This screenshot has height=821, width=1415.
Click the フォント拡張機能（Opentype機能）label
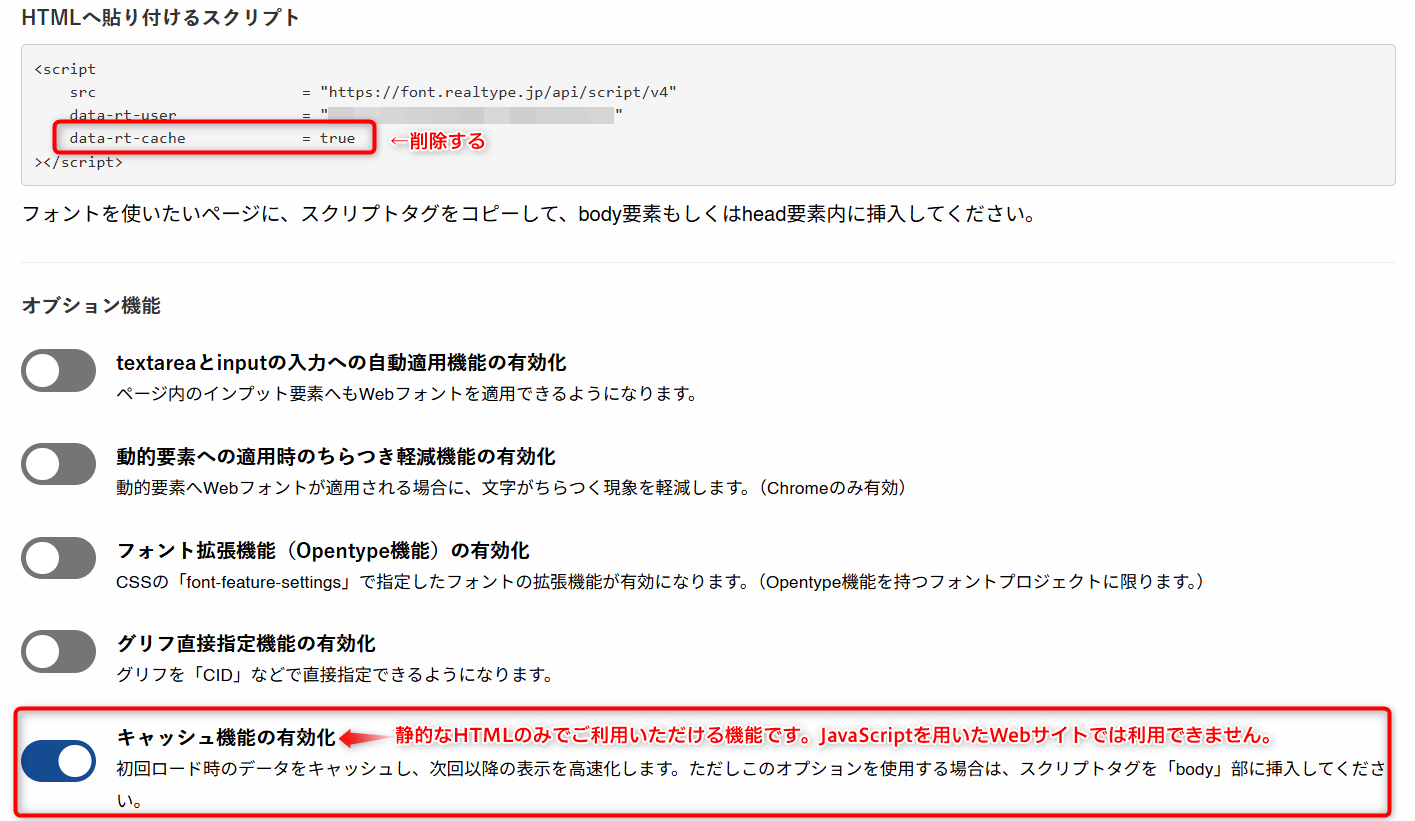coord(322,550)
